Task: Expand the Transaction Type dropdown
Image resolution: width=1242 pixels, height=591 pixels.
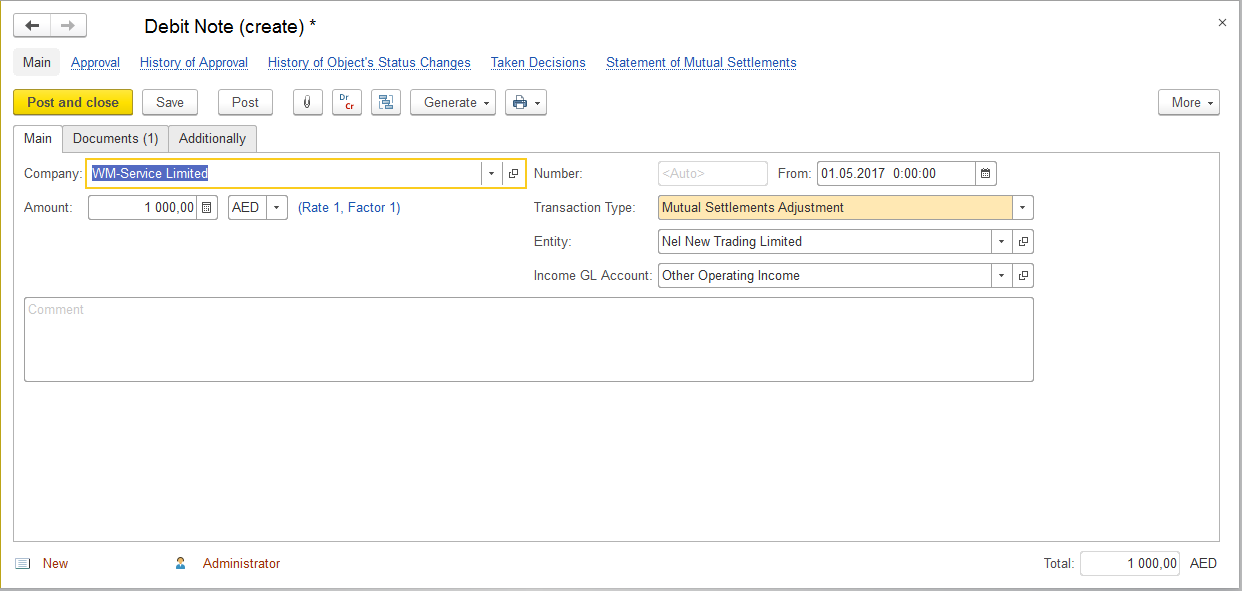Action: [x=1022, y=208]
